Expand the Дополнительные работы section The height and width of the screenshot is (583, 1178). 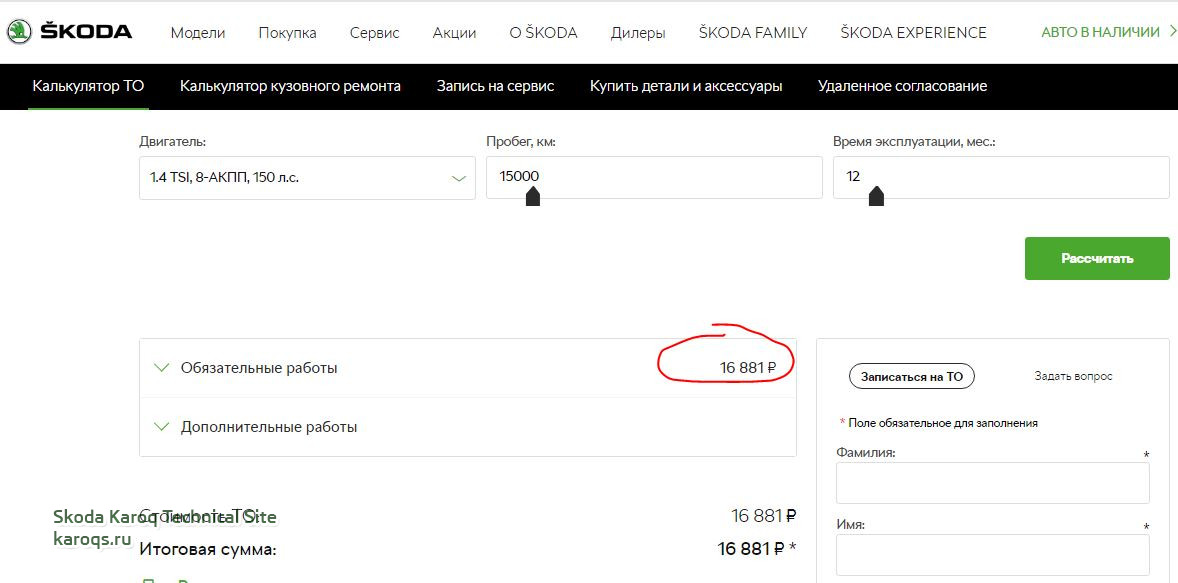(467, 427)
